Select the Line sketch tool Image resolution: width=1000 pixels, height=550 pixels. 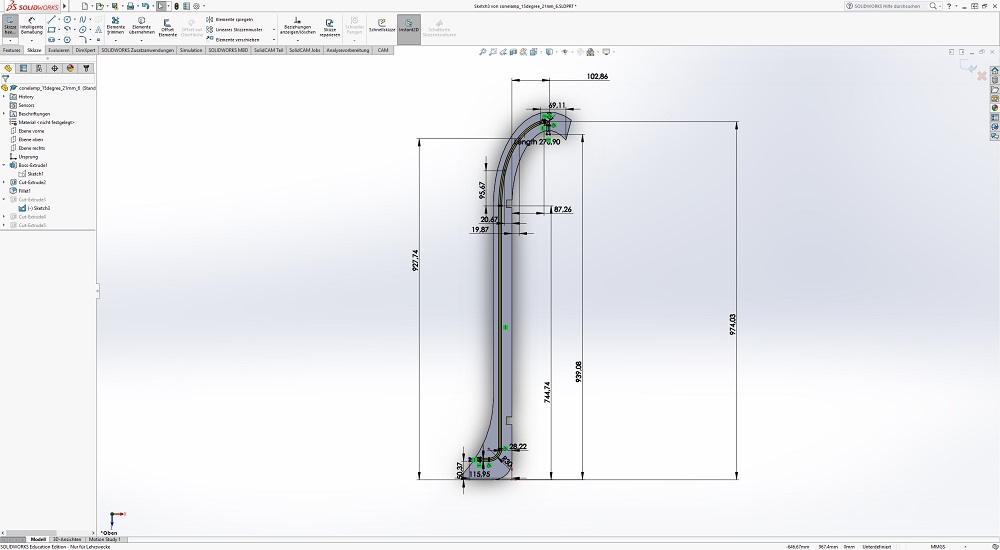tap(52, 20)
